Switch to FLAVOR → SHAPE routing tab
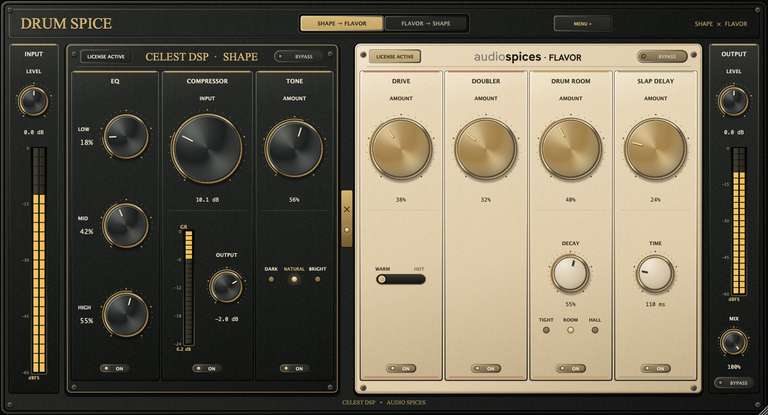 click(426, 24)
